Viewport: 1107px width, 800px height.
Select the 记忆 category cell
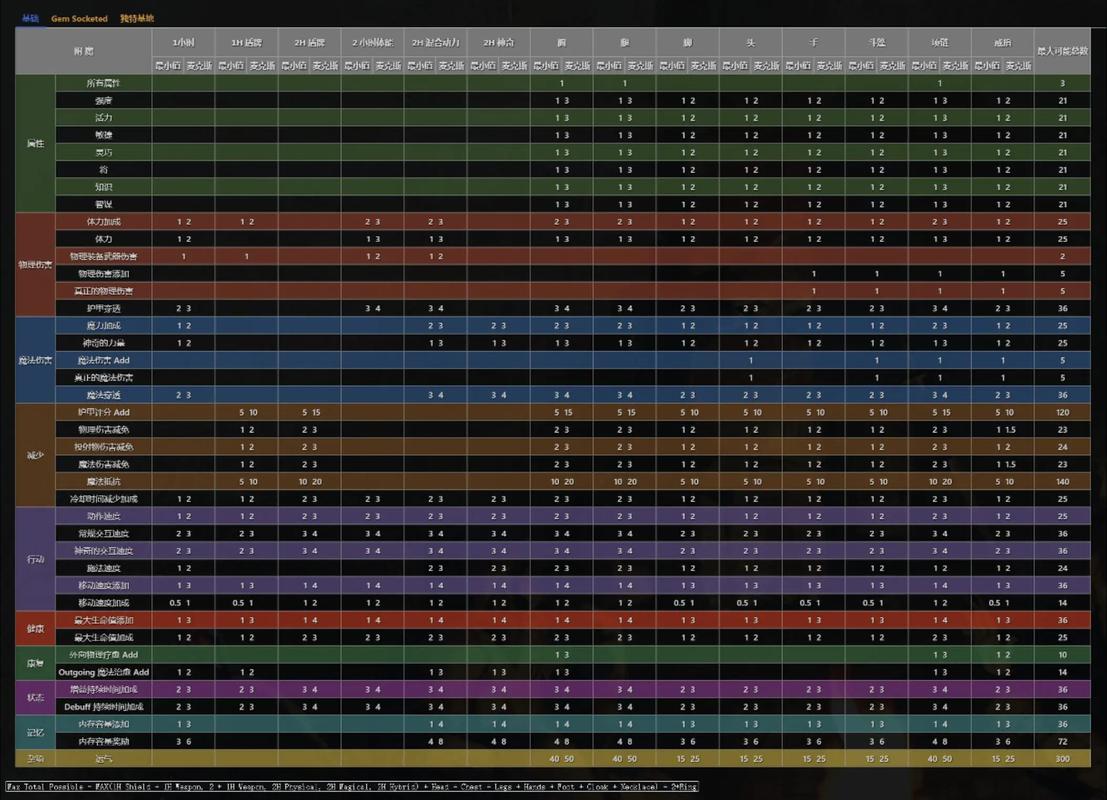pyautogui.click(x=35, y=732)
